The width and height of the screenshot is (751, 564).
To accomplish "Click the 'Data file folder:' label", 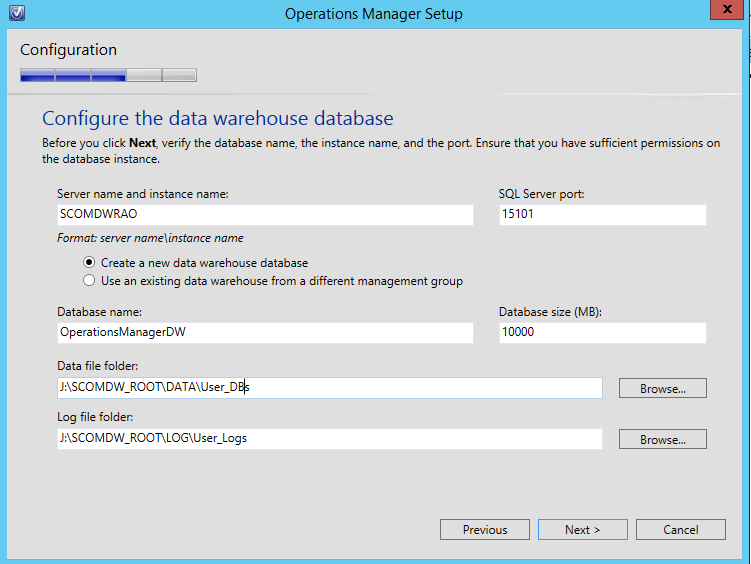I will pyautogui.click(x=98, y=366).
